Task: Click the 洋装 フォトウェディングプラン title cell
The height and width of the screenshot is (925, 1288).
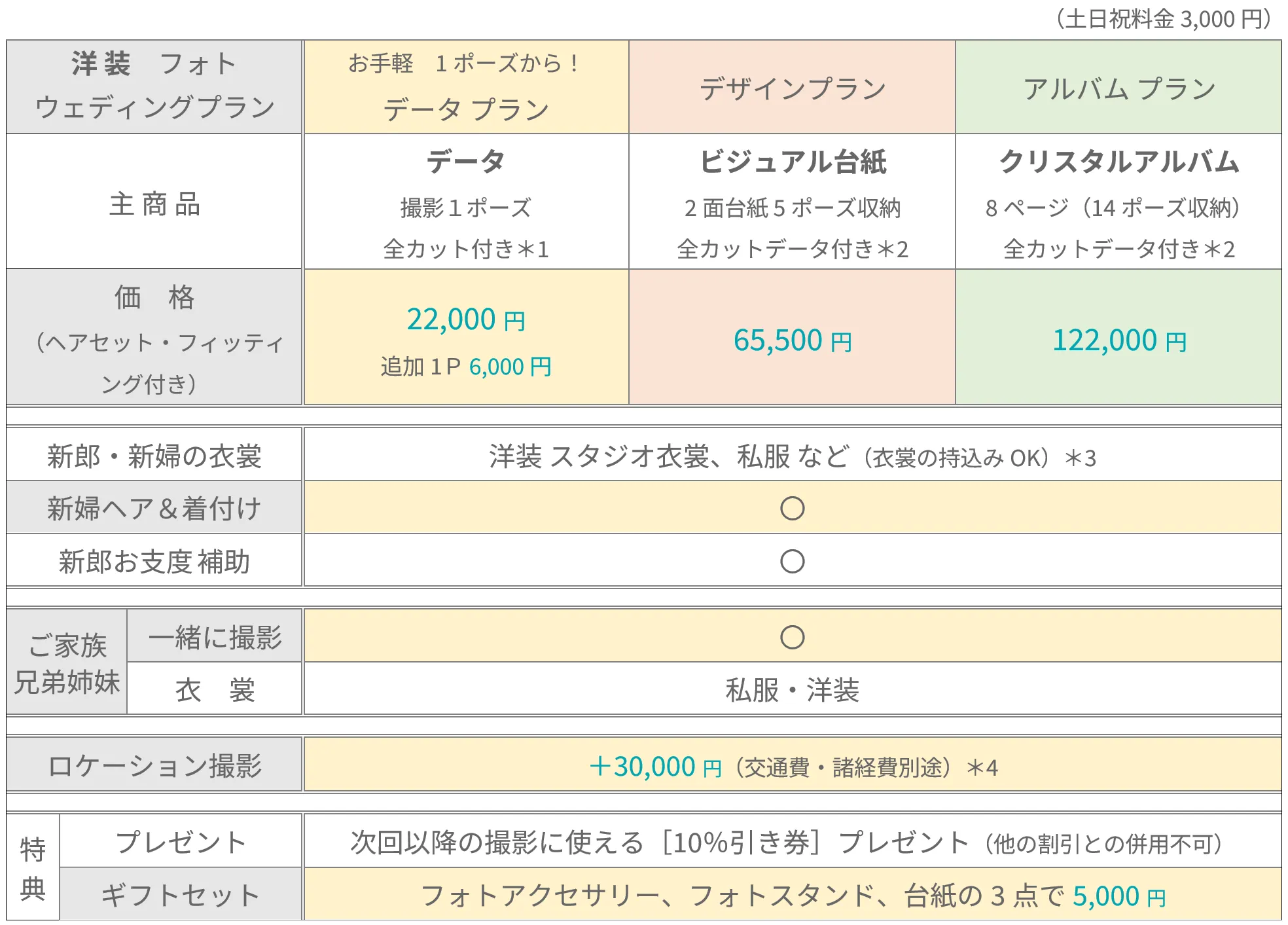Action: 154,86
